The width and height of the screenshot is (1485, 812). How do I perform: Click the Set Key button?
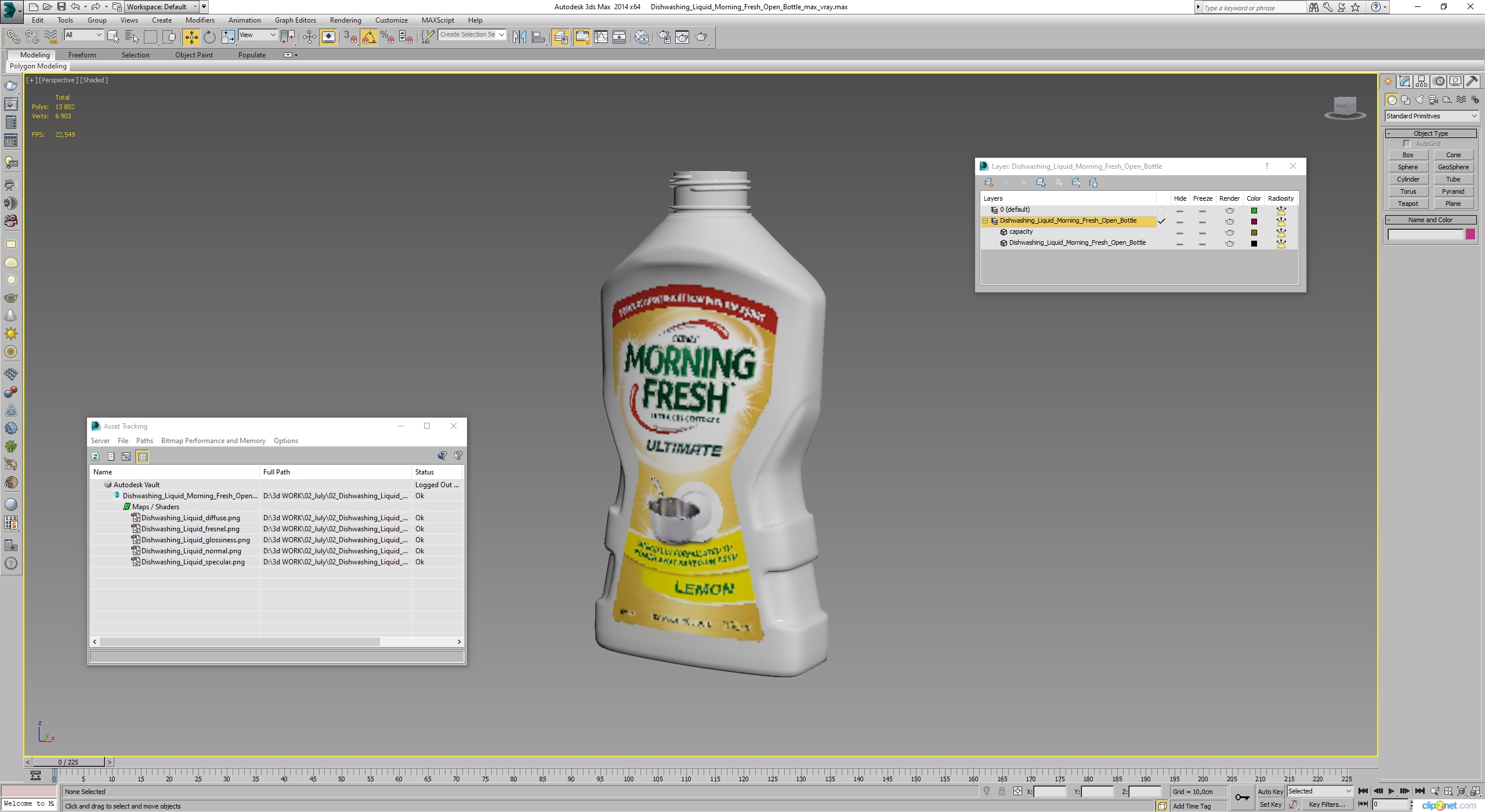[x=1270, y=804]
